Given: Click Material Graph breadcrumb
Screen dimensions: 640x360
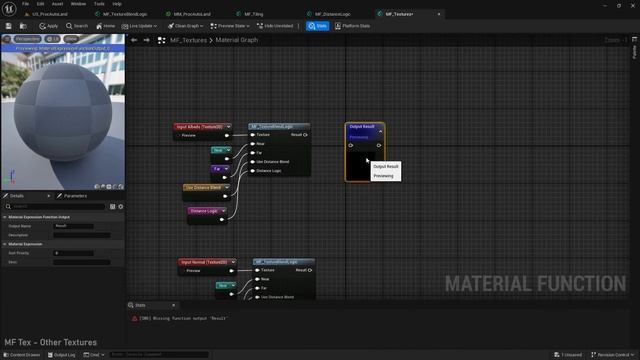Looking at the screenshot, I should pyautogui.click(x=237, y=40).
